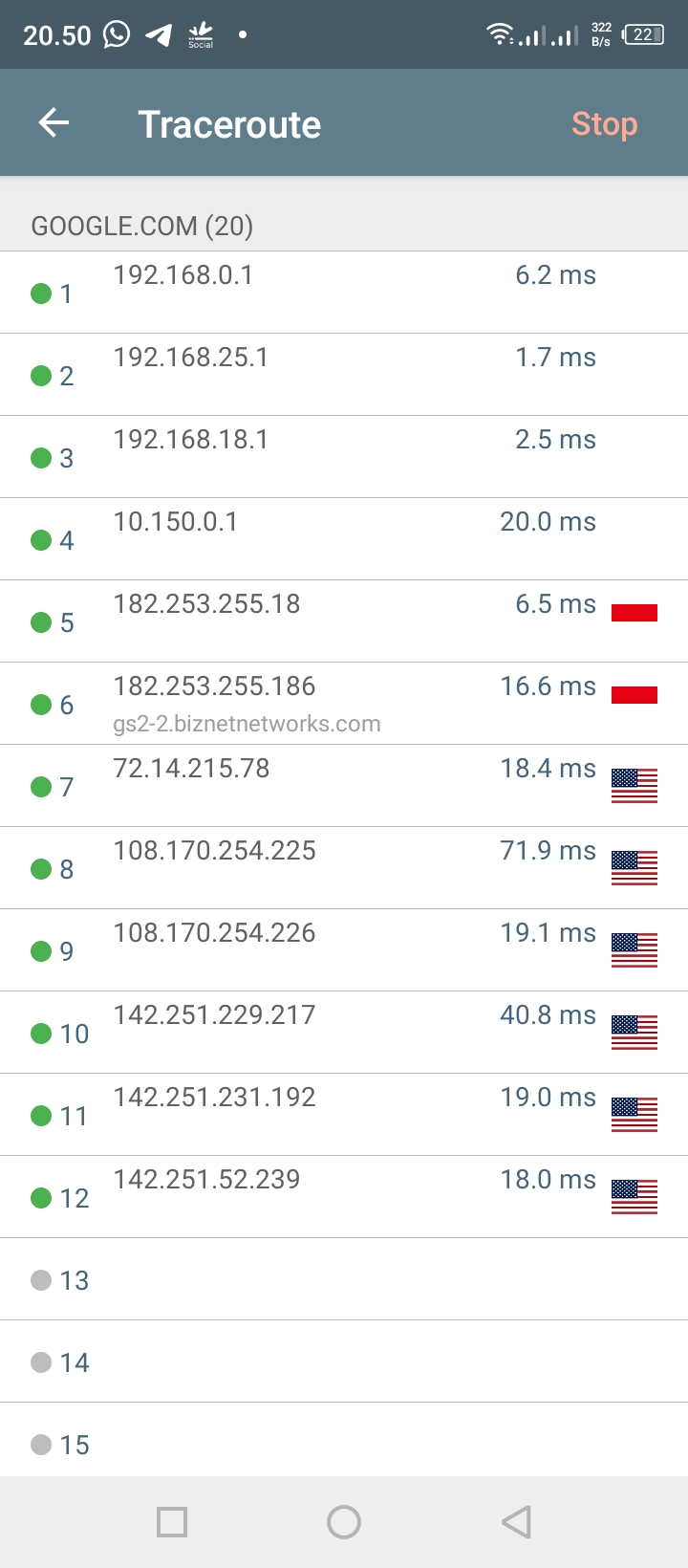Image resolution: width=688 pixels, height=1568 pixels.
Task: Tap the grey pending dot for hop 13
Action: (41, 1280)
